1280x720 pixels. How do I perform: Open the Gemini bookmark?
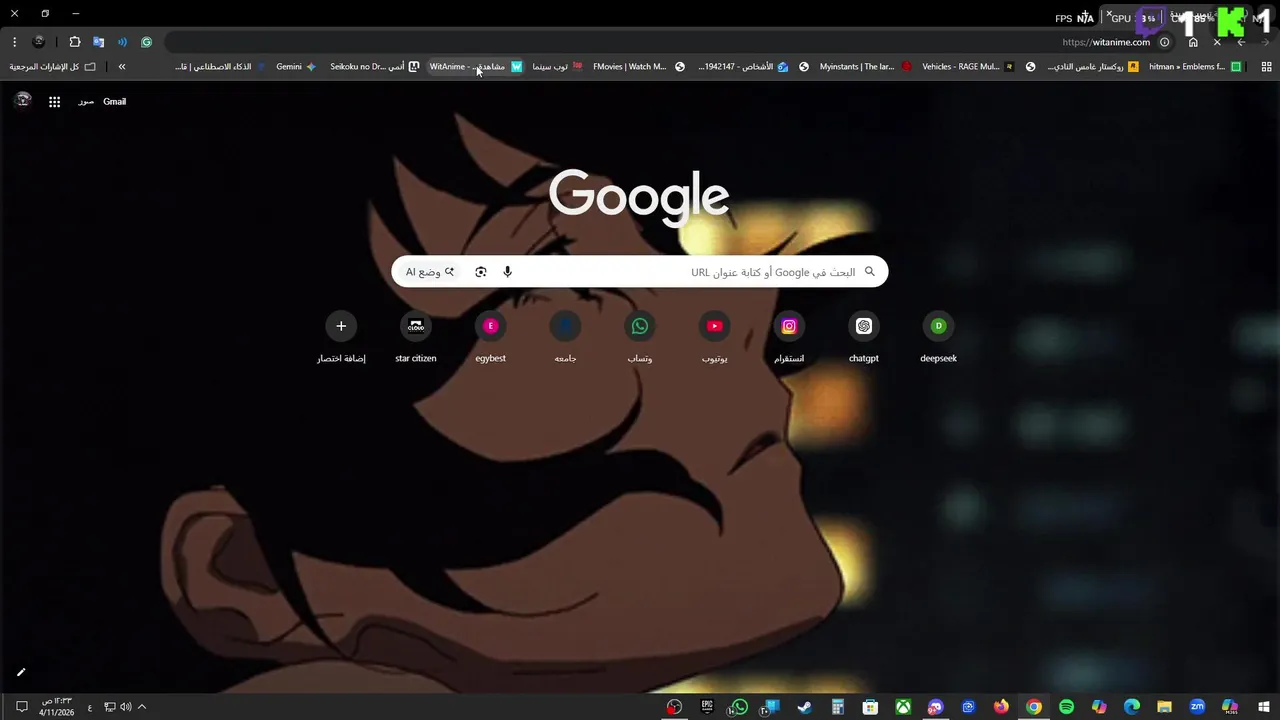coord(296,67)
